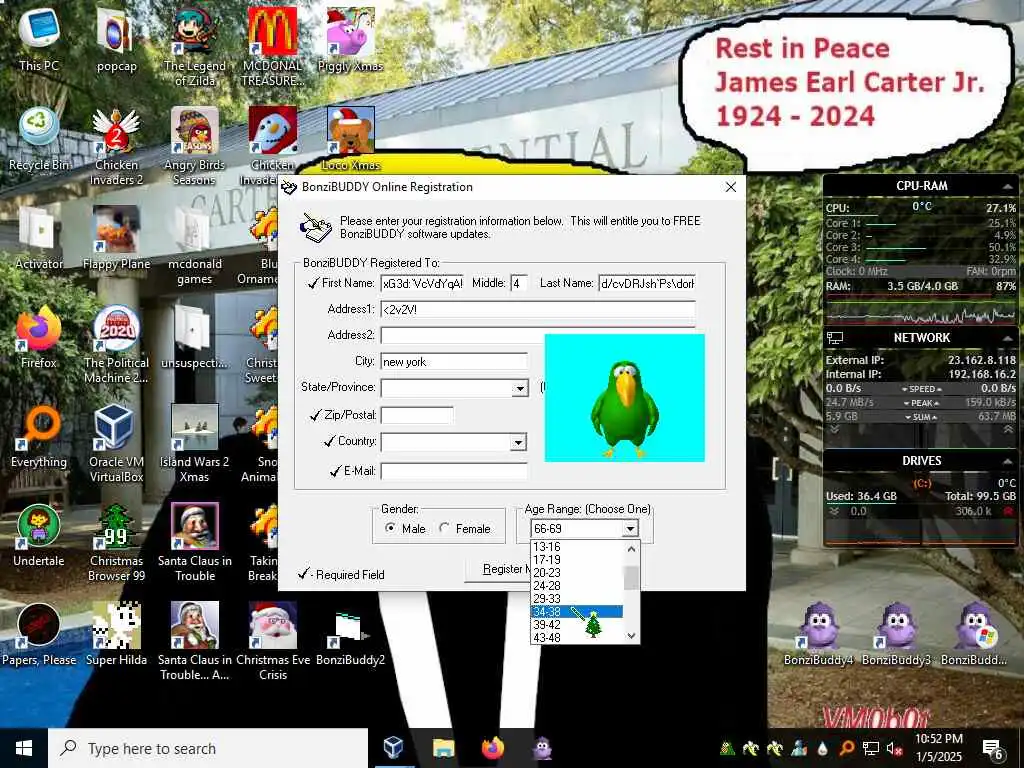
Task: Launch Firefox from the desktop
Action: pyautogui.click(x=39, y=338)
